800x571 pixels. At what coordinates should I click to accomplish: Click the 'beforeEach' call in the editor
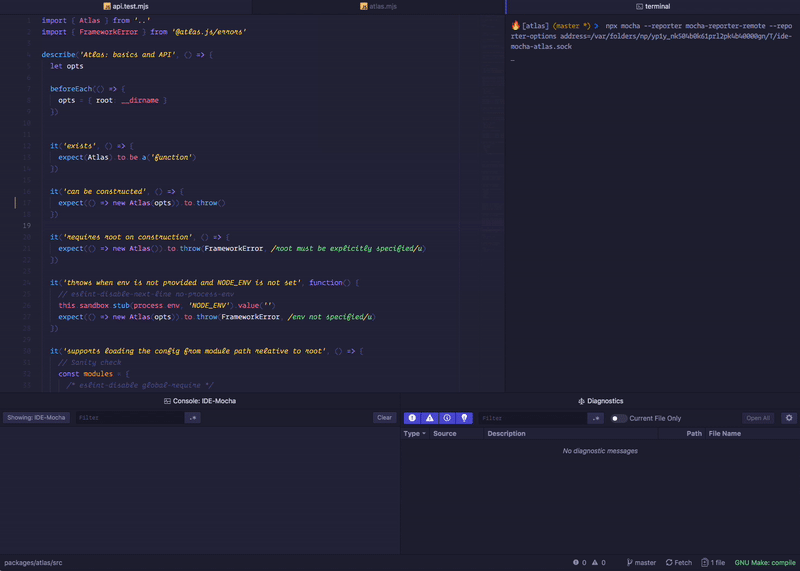pos(71,89)
